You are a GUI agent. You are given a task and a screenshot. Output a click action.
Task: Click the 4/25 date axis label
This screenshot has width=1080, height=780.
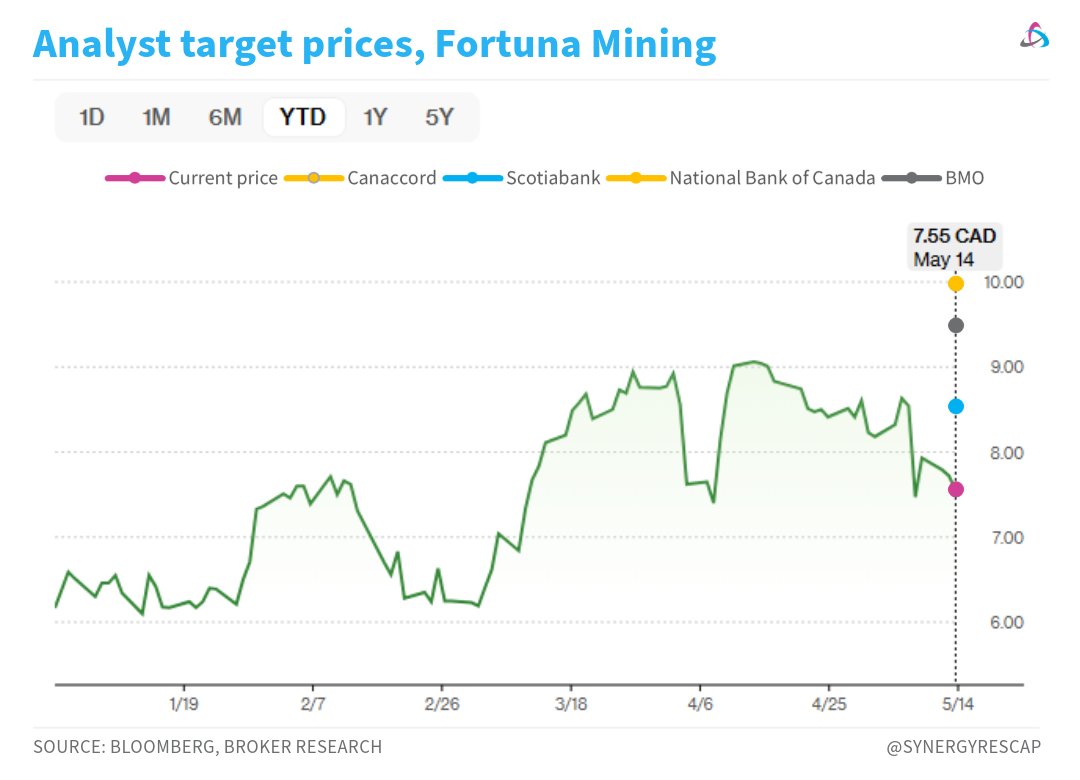(829, 704)
